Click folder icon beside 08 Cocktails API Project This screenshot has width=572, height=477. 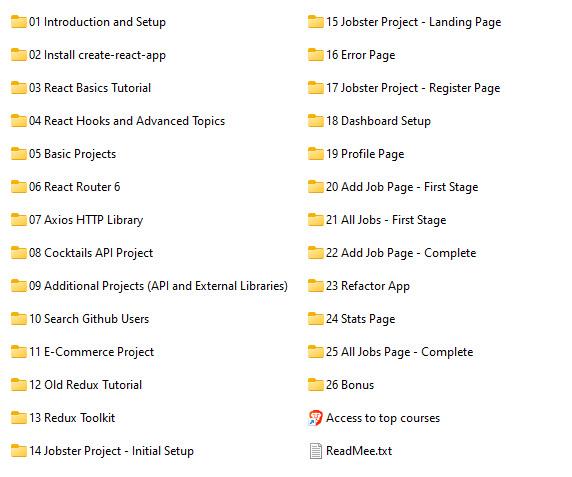pos(19,253)
